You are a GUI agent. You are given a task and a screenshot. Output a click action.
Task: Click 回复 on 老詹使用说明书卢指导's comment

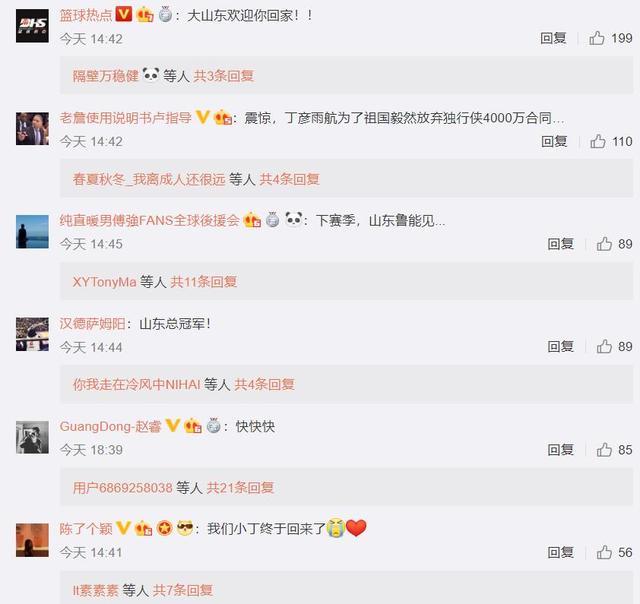coord(554,141)
